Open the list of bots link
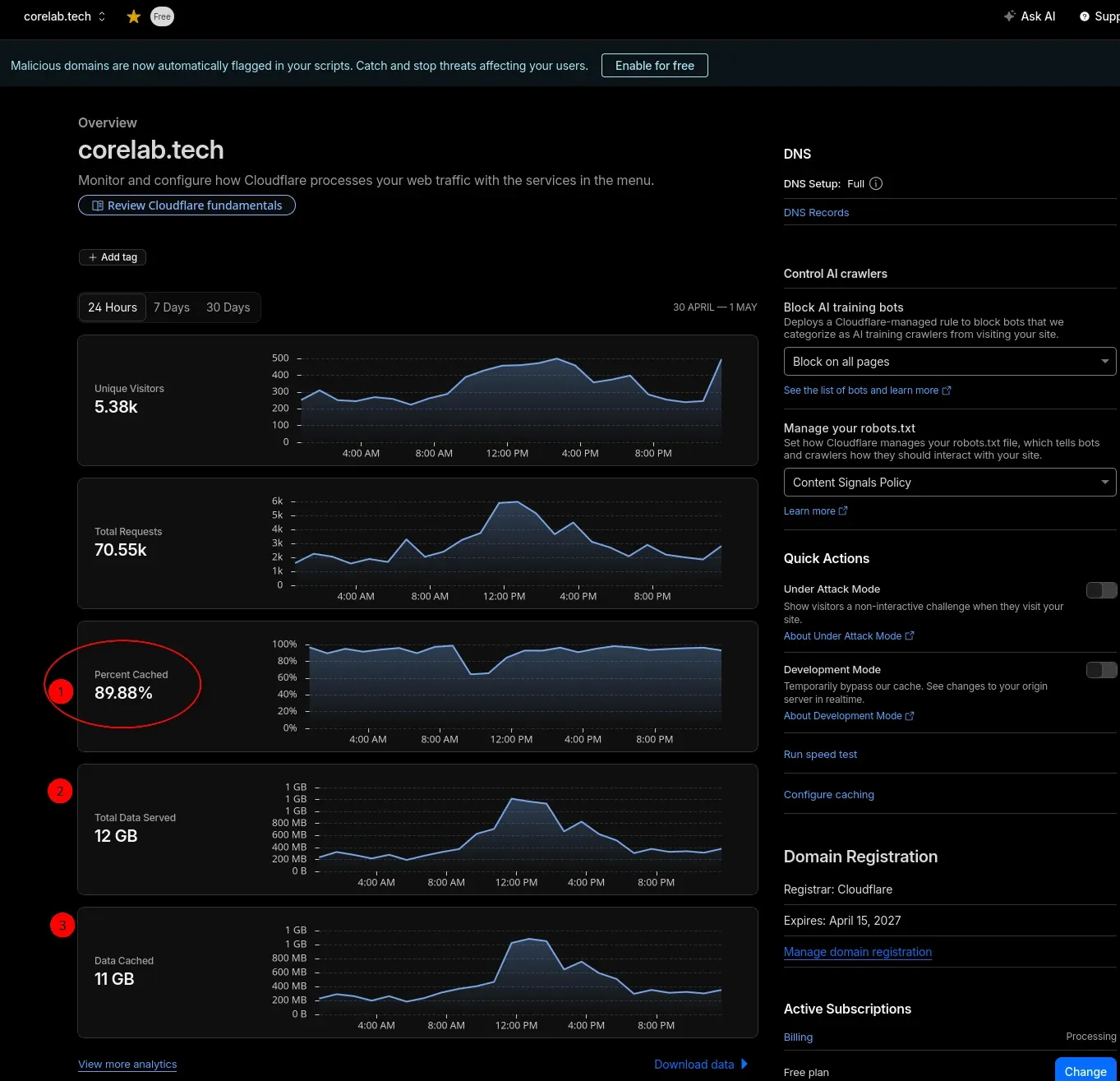The image size is (1120, 1081). click(867, 390)
